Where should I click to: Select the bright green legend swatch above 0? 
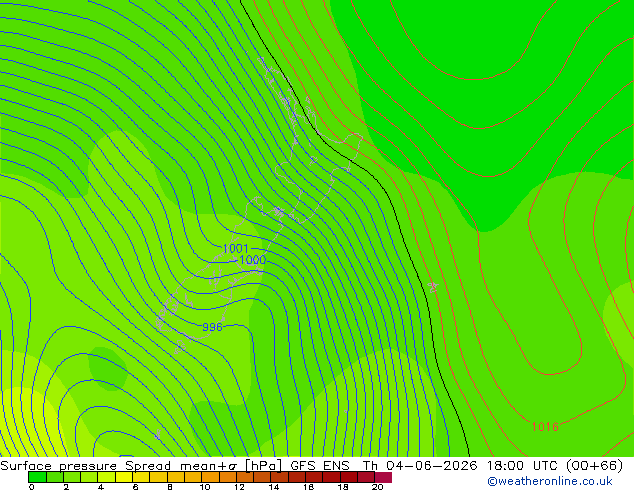coord(37,477)
